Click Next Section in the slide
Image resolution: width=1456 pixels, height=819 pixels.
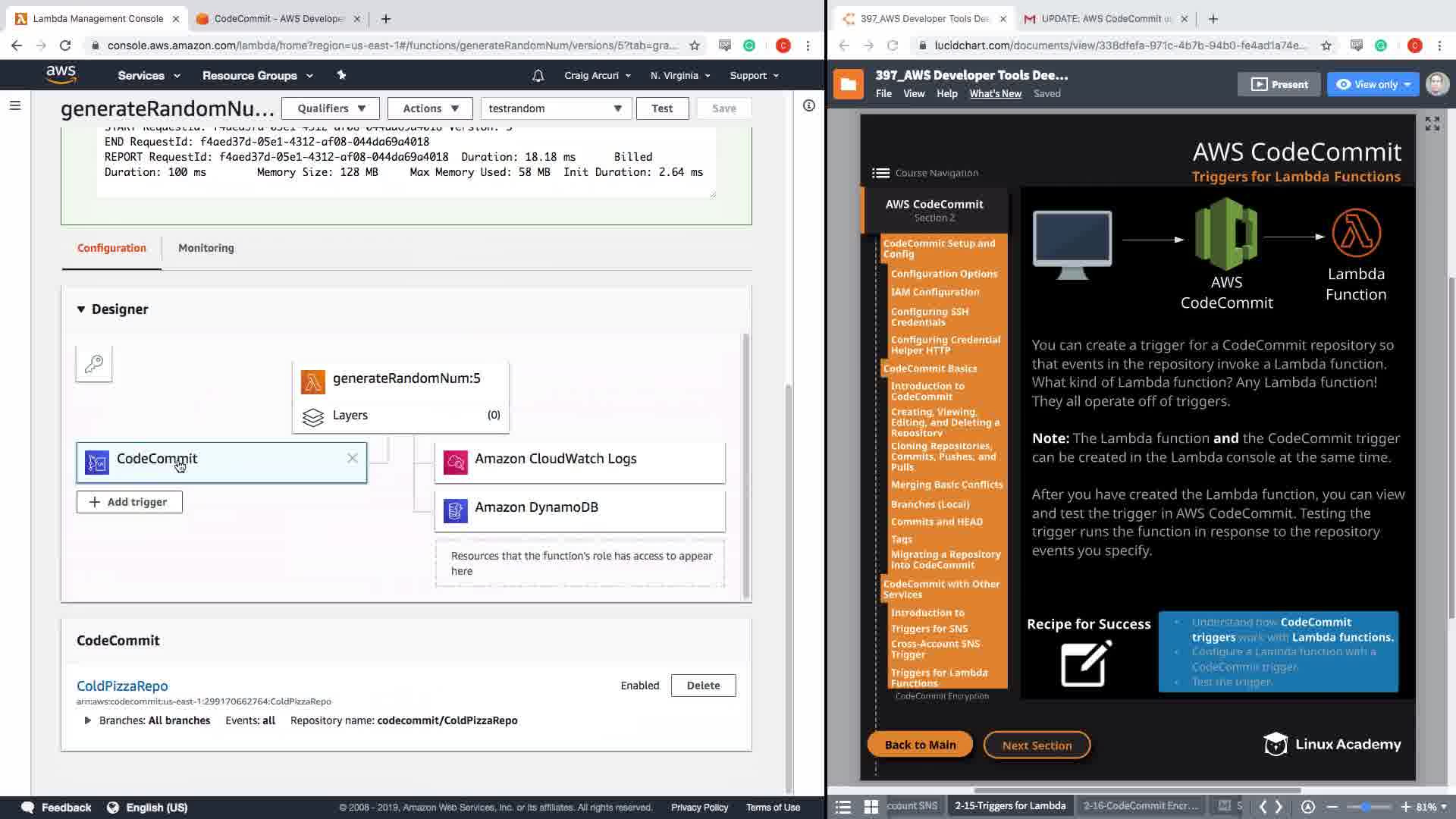coord(1036,745)
